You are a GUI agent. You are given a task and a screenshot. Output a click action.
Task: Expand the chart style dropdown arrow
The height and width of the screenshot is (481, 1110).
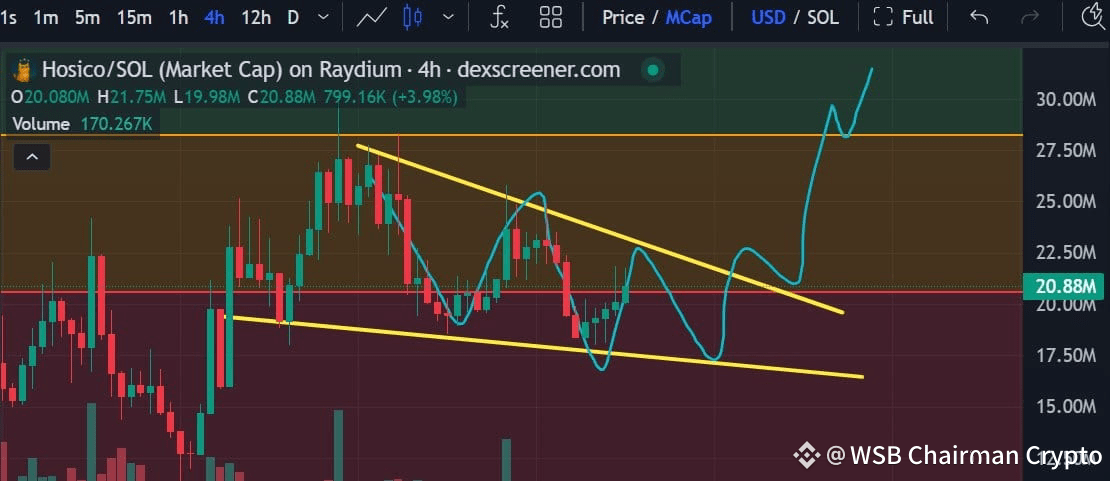coord(448,18)
